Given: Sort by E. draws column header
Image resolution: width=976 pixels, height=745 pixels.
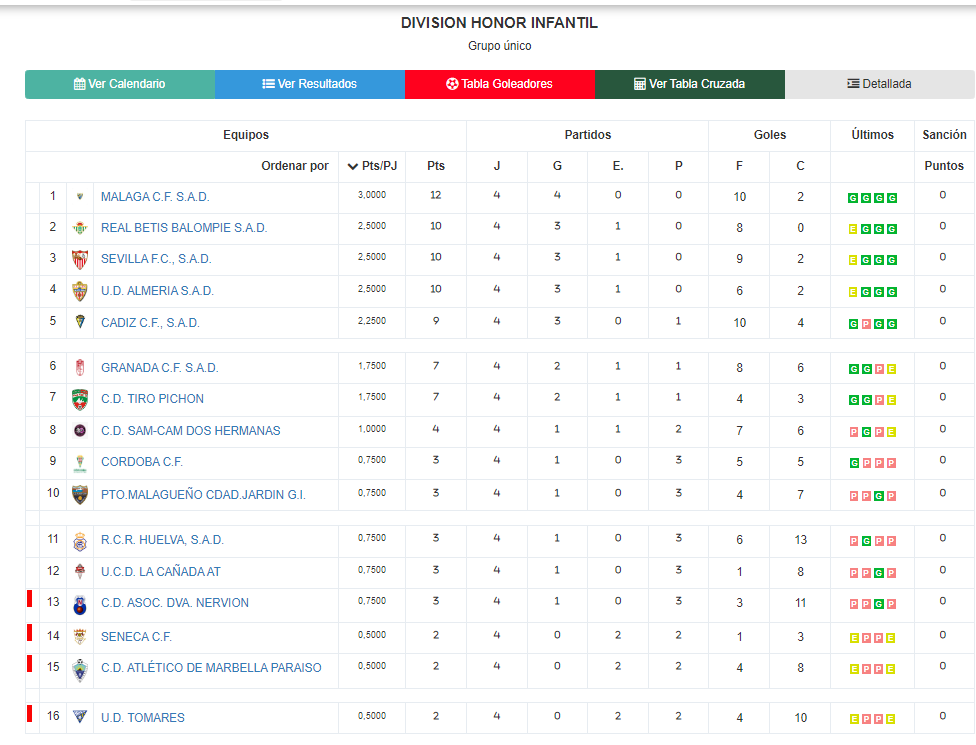Looking at the screenshot, I should coord(618,166).
